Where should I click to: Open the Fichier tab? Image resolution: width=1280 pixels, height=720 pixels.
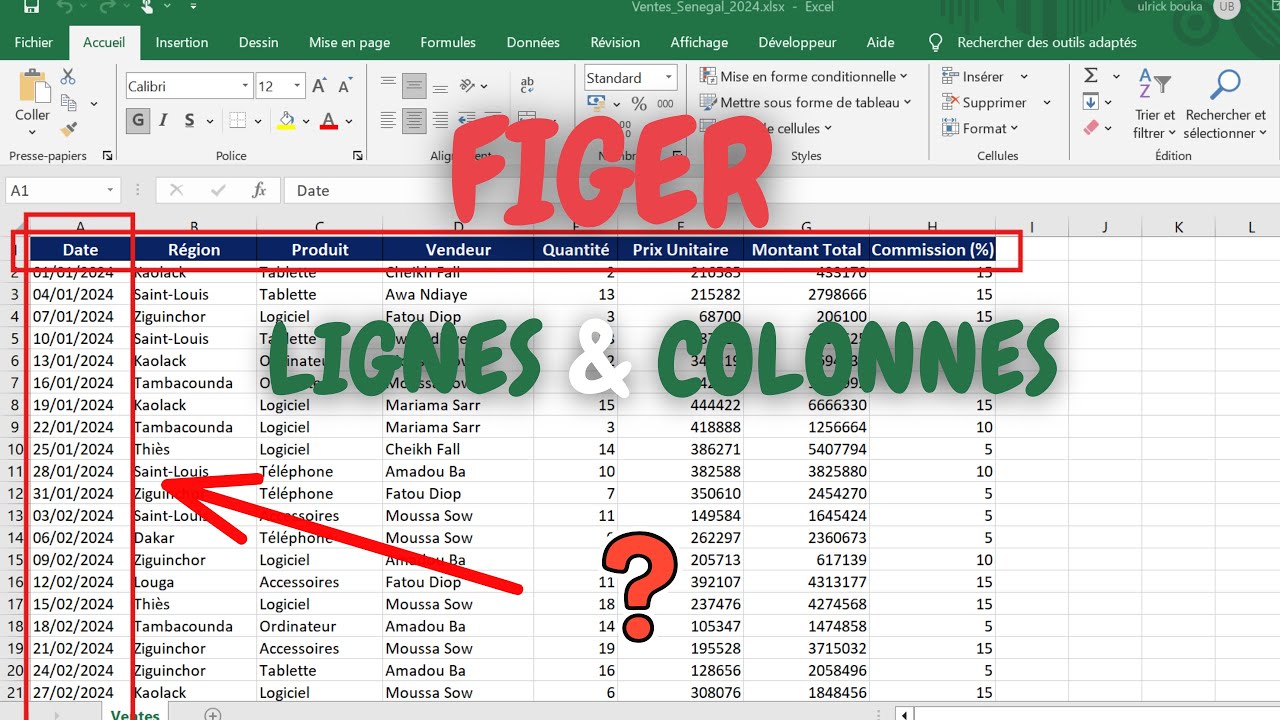[x=33, y=42]
